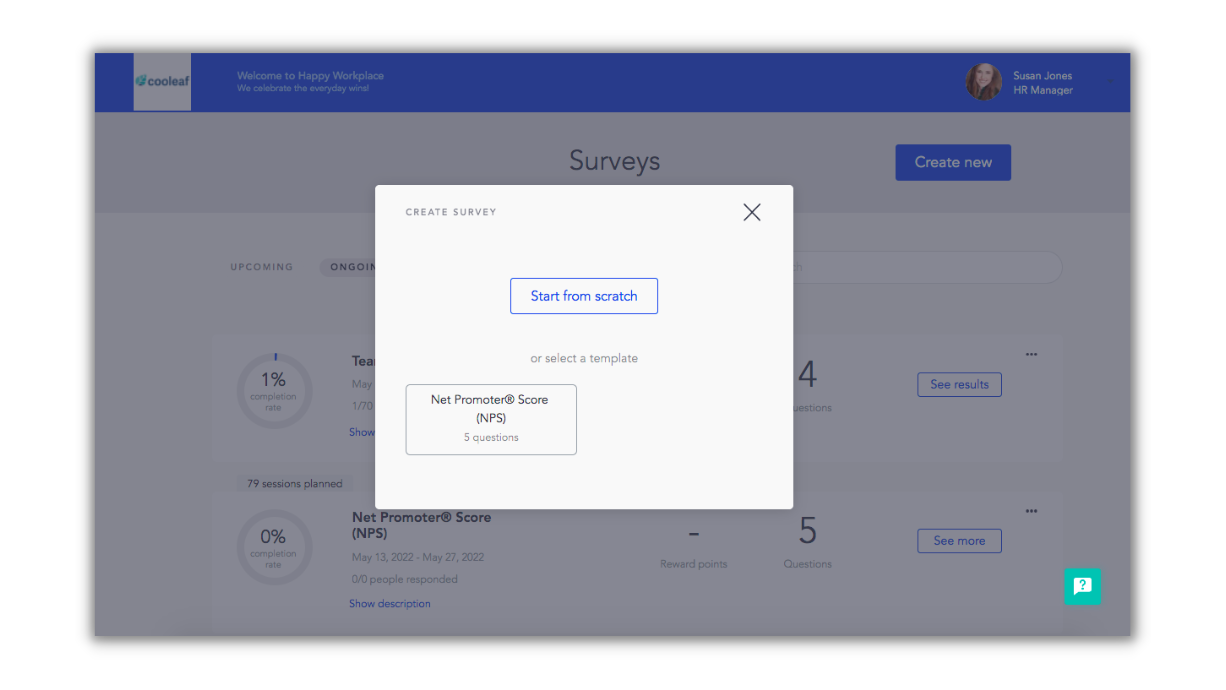
Task: Open the three-dot menu beside See results
Action: [x=1031, y=354]
